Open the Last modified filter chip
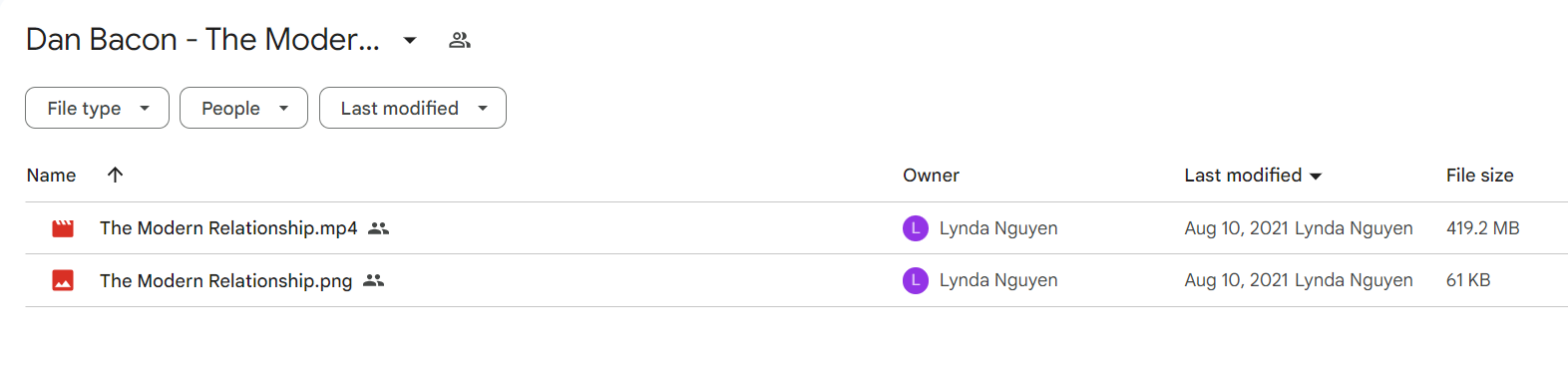The height and width of the screenshot is (372, 1568). click(413, 108)
